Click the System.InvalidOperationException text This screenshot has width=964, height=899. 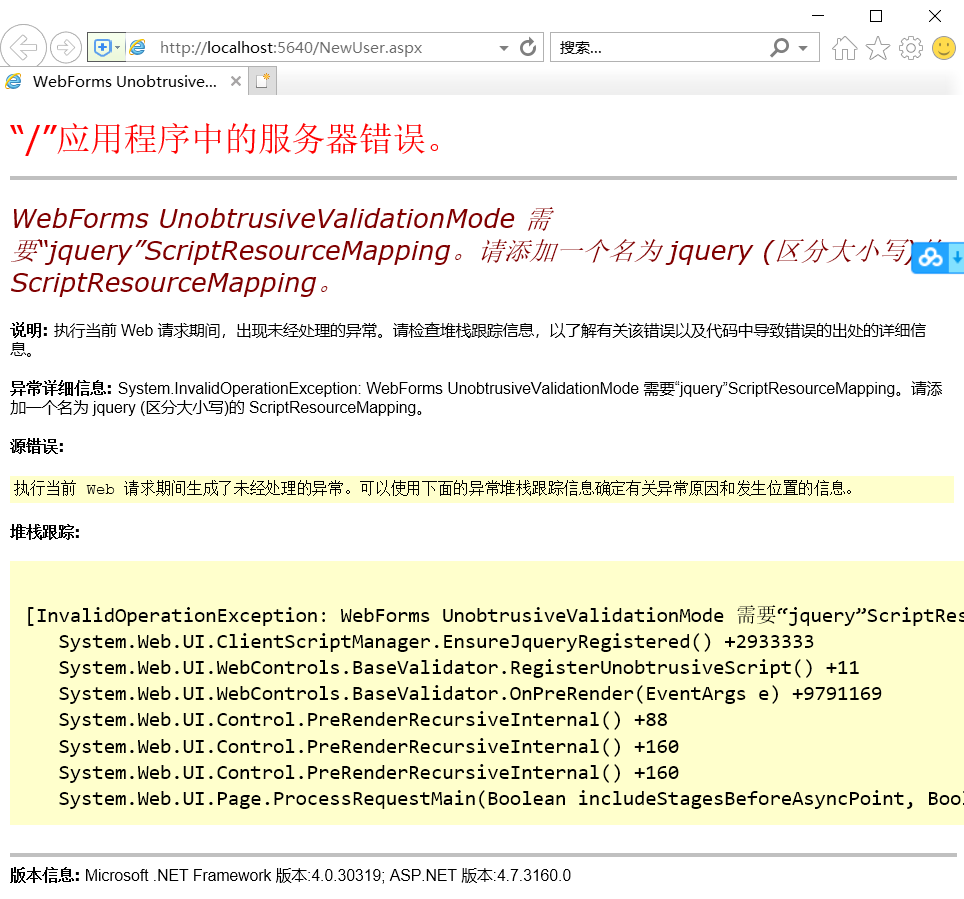click(x=239, y=389)
